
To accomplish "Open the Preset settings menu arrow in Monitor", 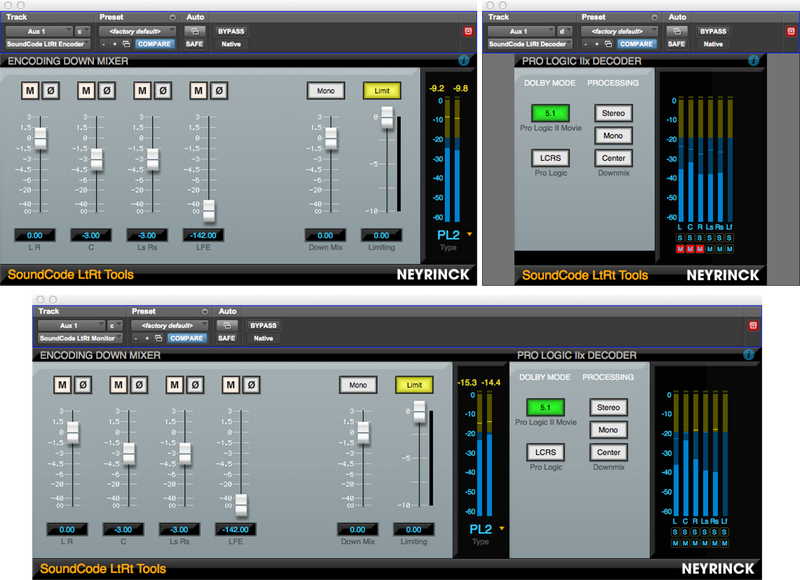I will pyautogui.click(x=205, y=311).
